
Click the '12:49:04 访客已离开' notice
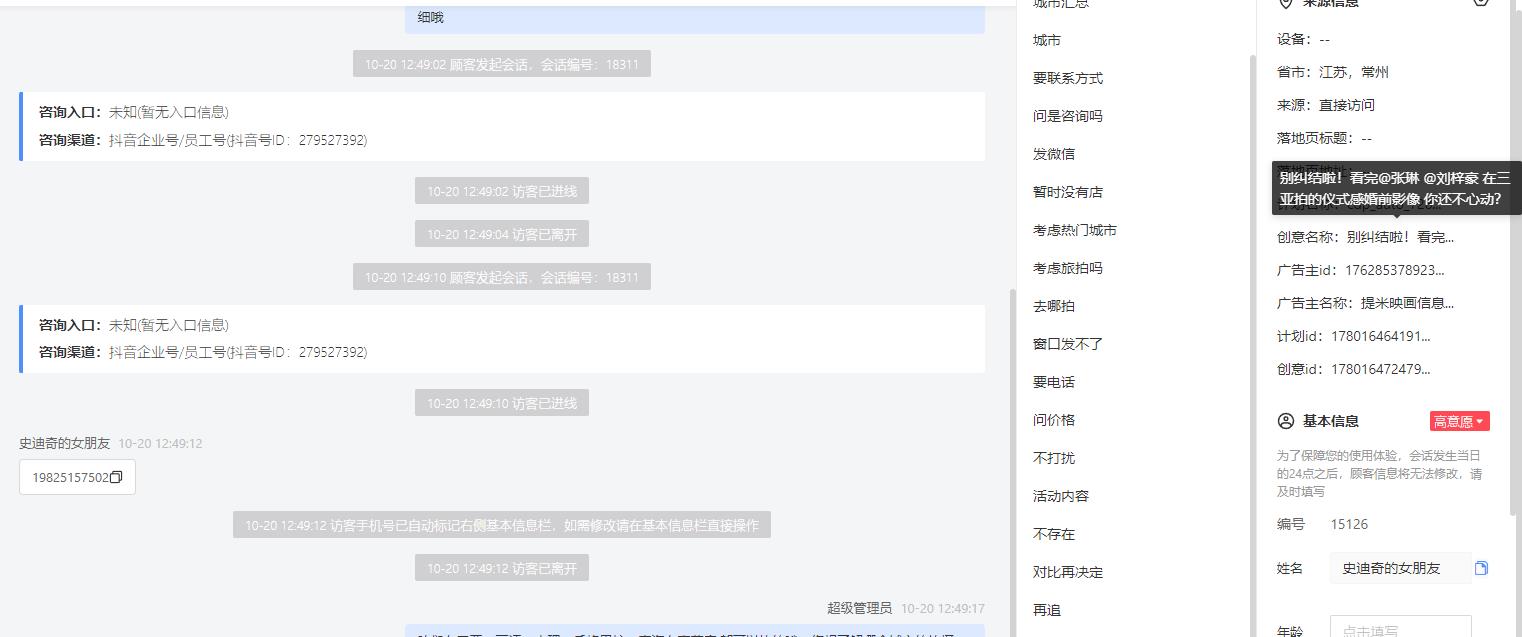pyautogui.click(x=502, y=234)
